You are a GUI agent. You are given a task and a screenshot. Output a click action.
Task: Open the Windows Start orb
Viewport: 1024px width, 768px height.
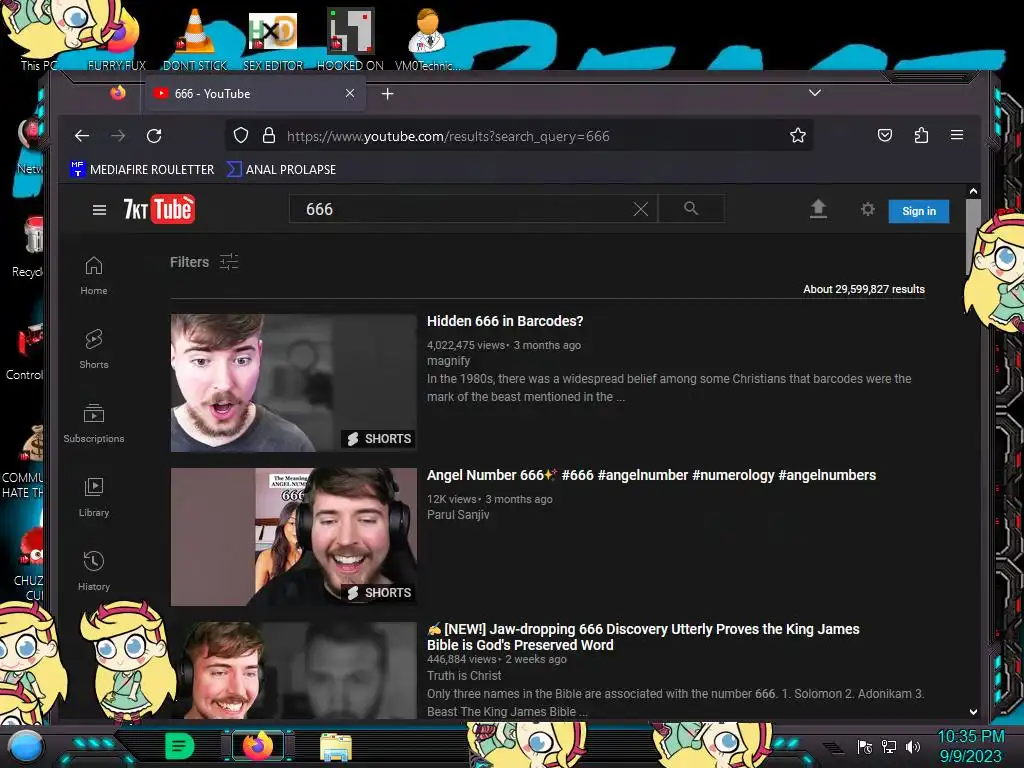tap(27, 747)
